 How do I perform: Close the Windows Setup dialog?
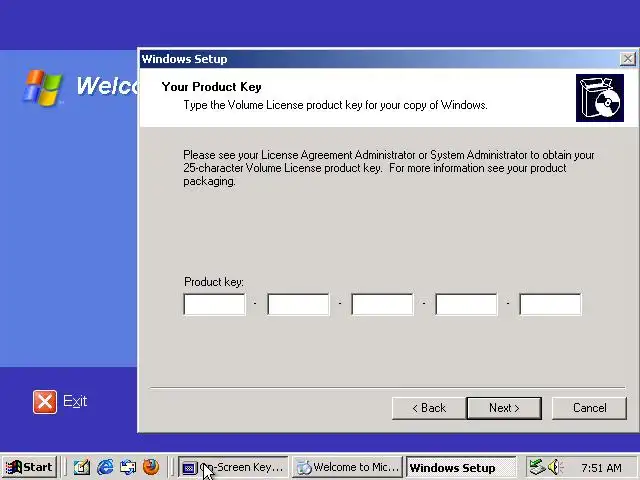627,59
